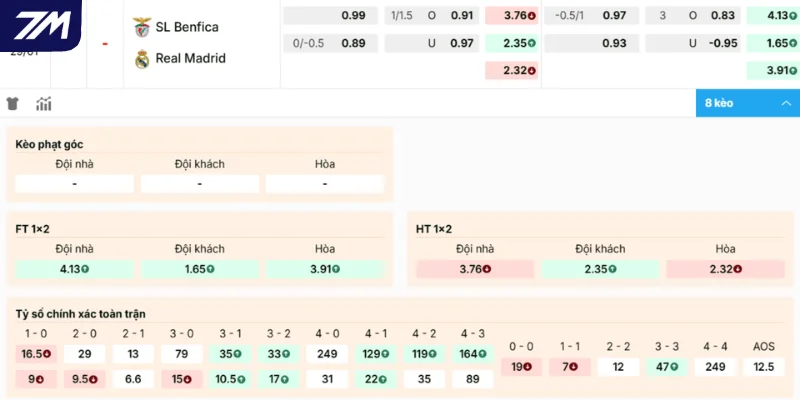
Task: Collapse the blue "8 kèo" panel
Action: click(x=747, y=103)
